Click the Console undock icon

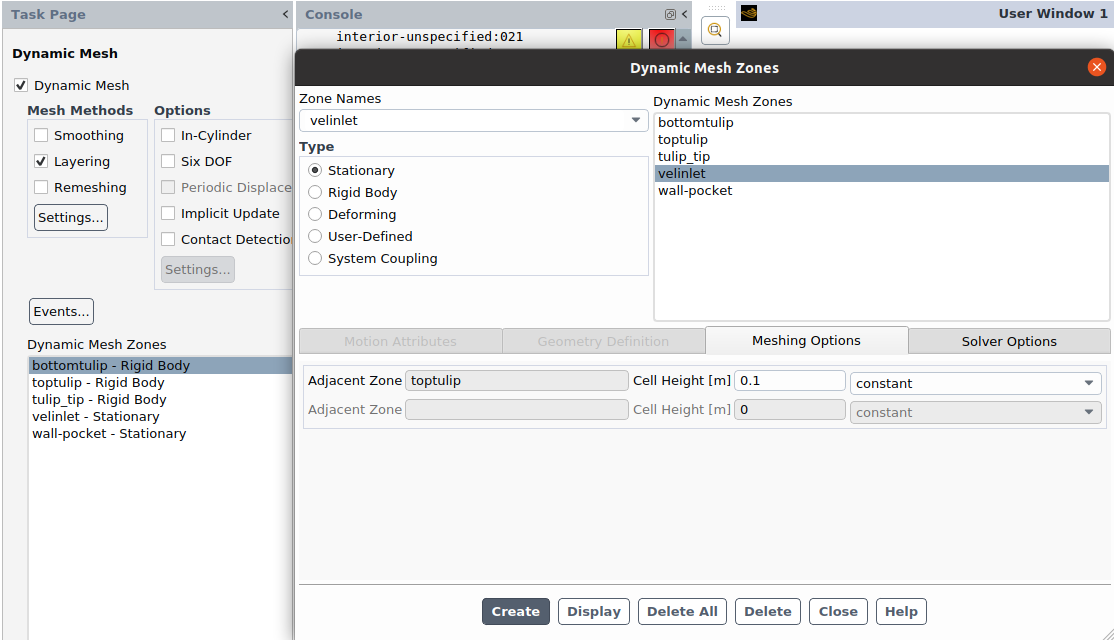[670, 14]
